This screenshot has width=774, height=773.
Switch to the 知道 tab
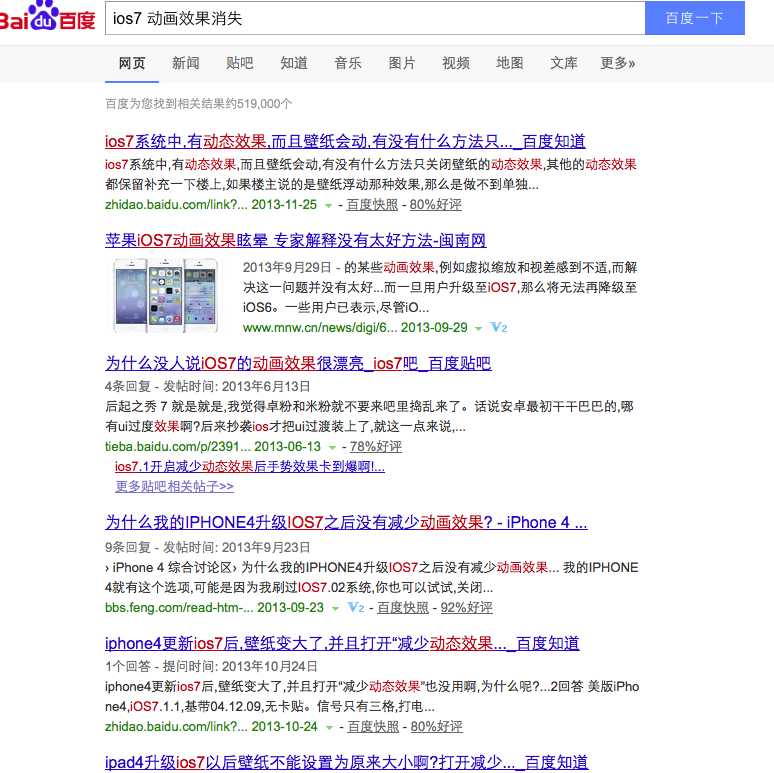pyautogui.click(x=294, y=63)
